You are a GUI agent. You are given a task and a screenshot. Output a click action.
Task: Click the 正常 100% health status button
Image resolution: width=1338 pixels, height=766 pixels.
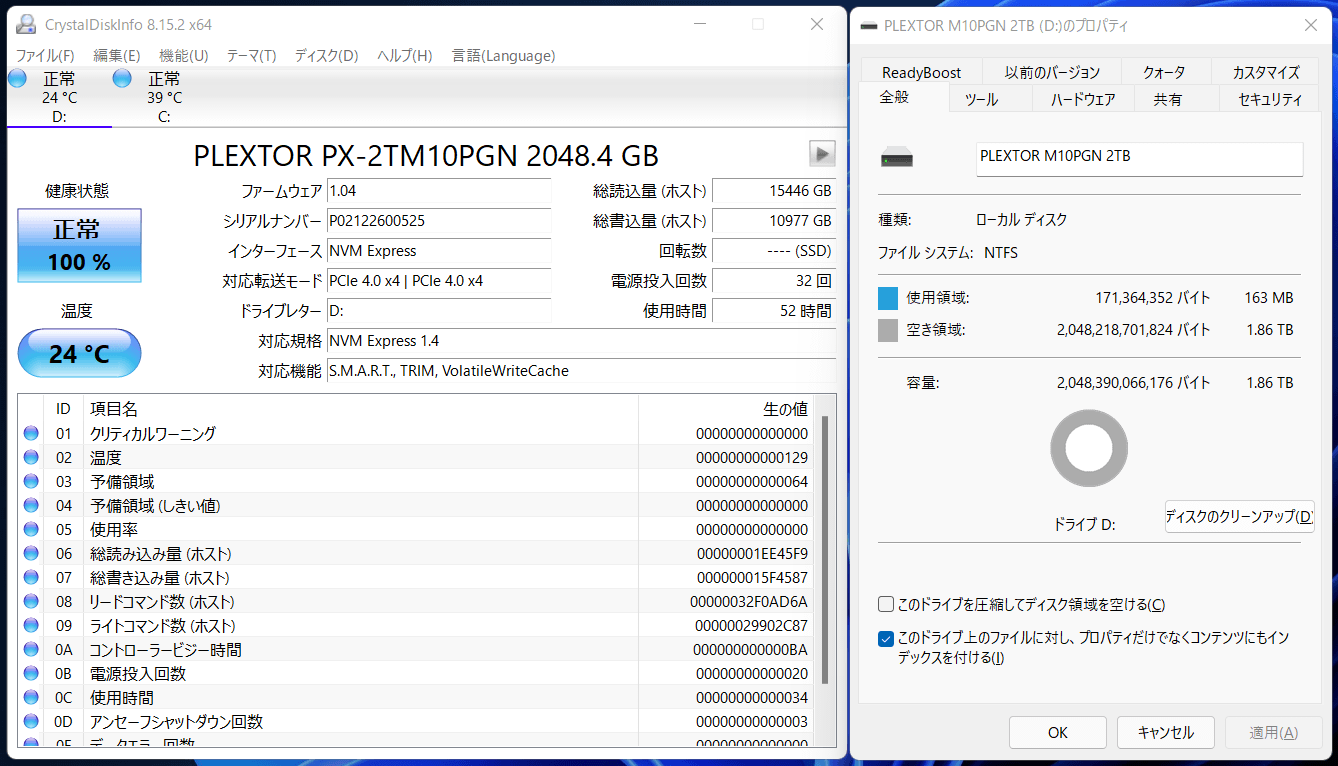click(x=80, y=245)
